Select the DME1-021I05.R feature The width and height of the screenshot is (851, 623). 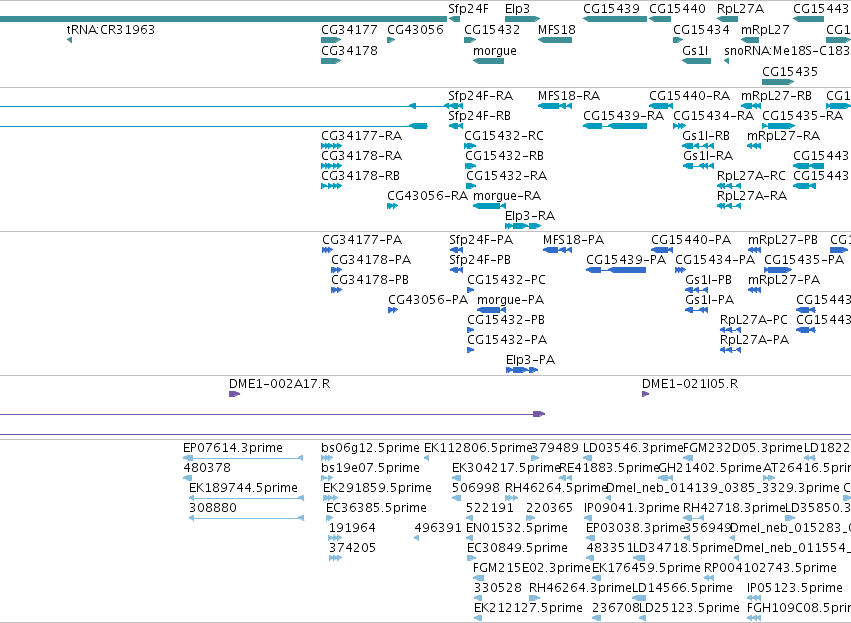645,394
